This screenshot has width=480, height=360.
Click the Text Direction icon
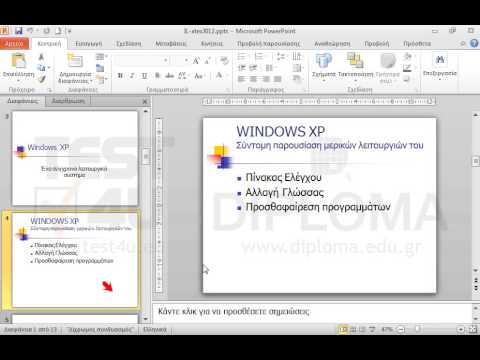pyautogui.click(x=297, y=57)
